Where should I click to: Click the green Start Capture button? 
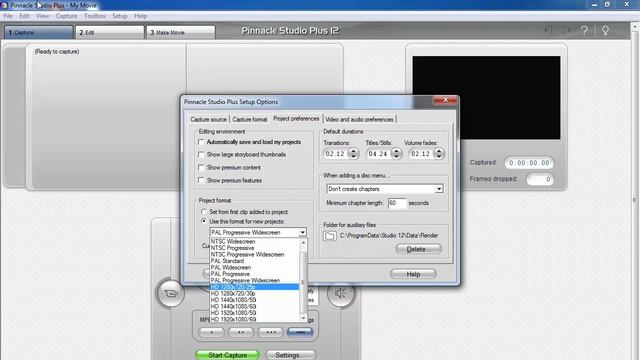(x=227, y=355)
